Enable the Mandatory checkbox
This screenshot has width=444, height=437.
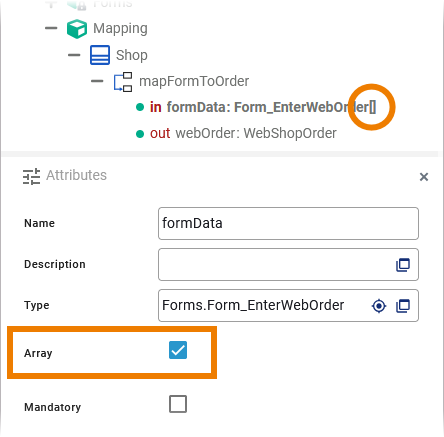pos(178,404)
